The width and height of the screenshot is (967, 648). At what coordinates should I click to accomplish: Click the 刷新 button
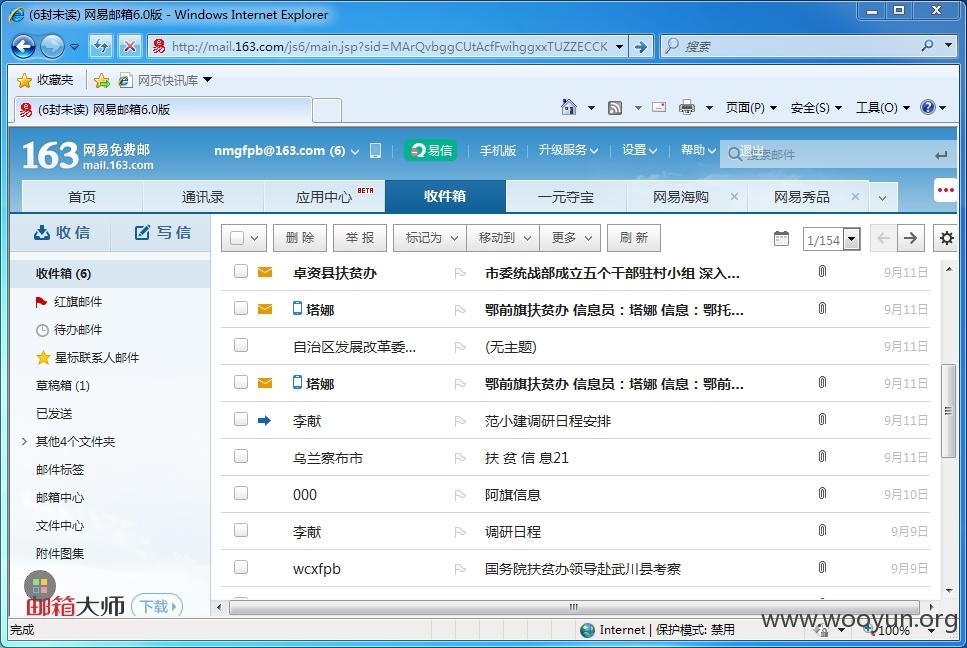click(x=633, y=238)
